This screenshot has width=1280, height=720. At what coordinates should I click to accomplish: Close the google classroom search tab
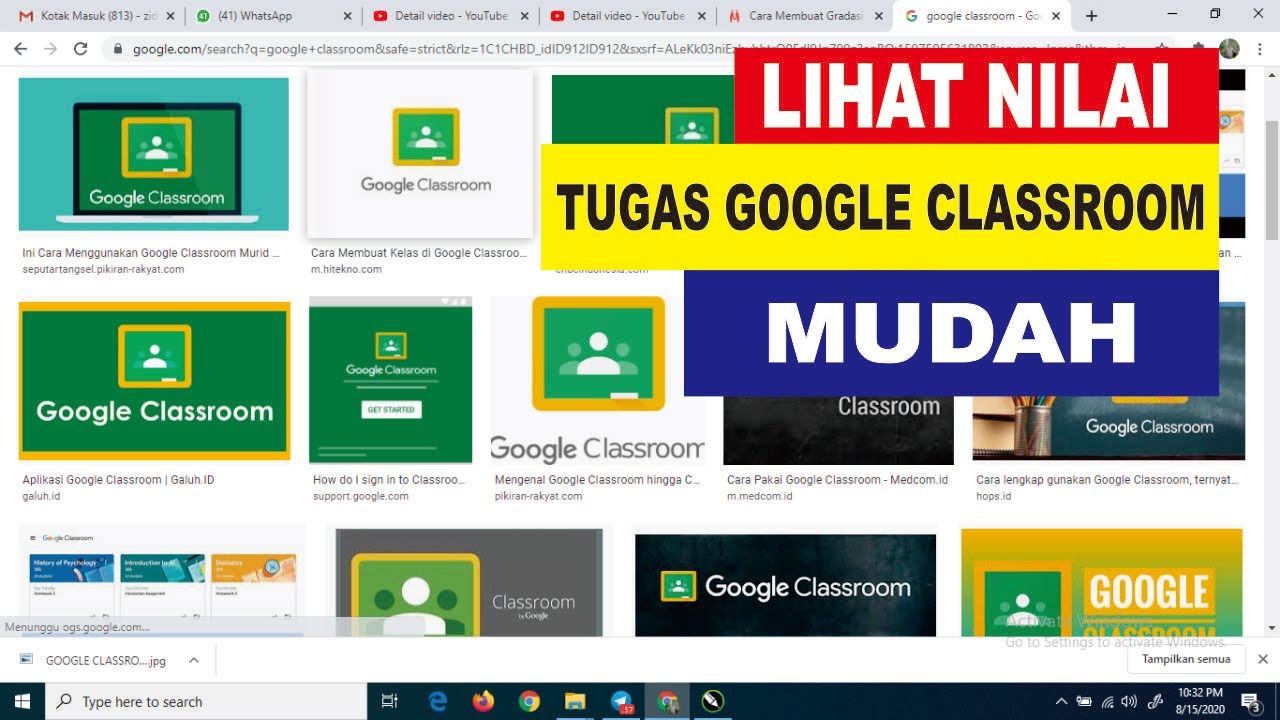[1056, 16]
